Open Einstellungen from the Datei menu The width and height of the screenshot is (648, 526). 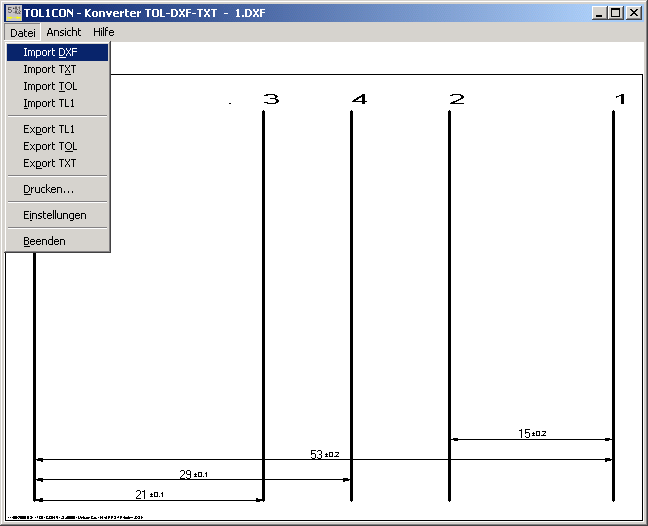55,215
